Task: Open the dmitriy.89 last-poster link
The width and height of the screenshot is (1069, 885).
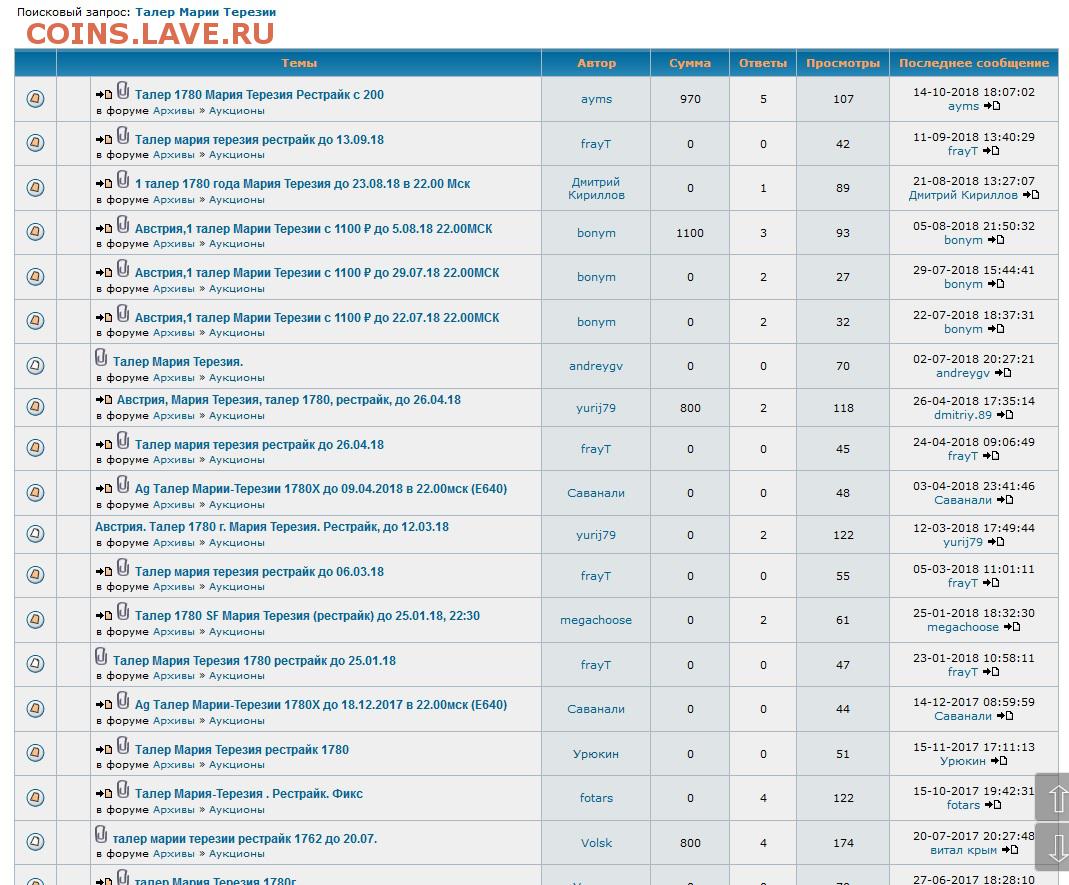Action: [x=963, y=415]
